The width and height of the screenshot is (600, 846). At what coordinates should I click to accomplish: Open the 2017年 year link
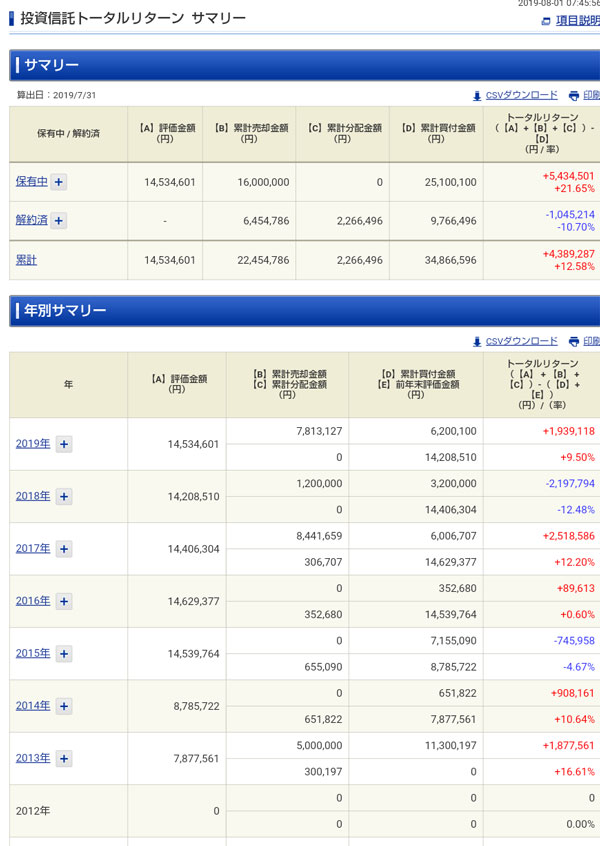pyautogui.click(x=32, y=549)
